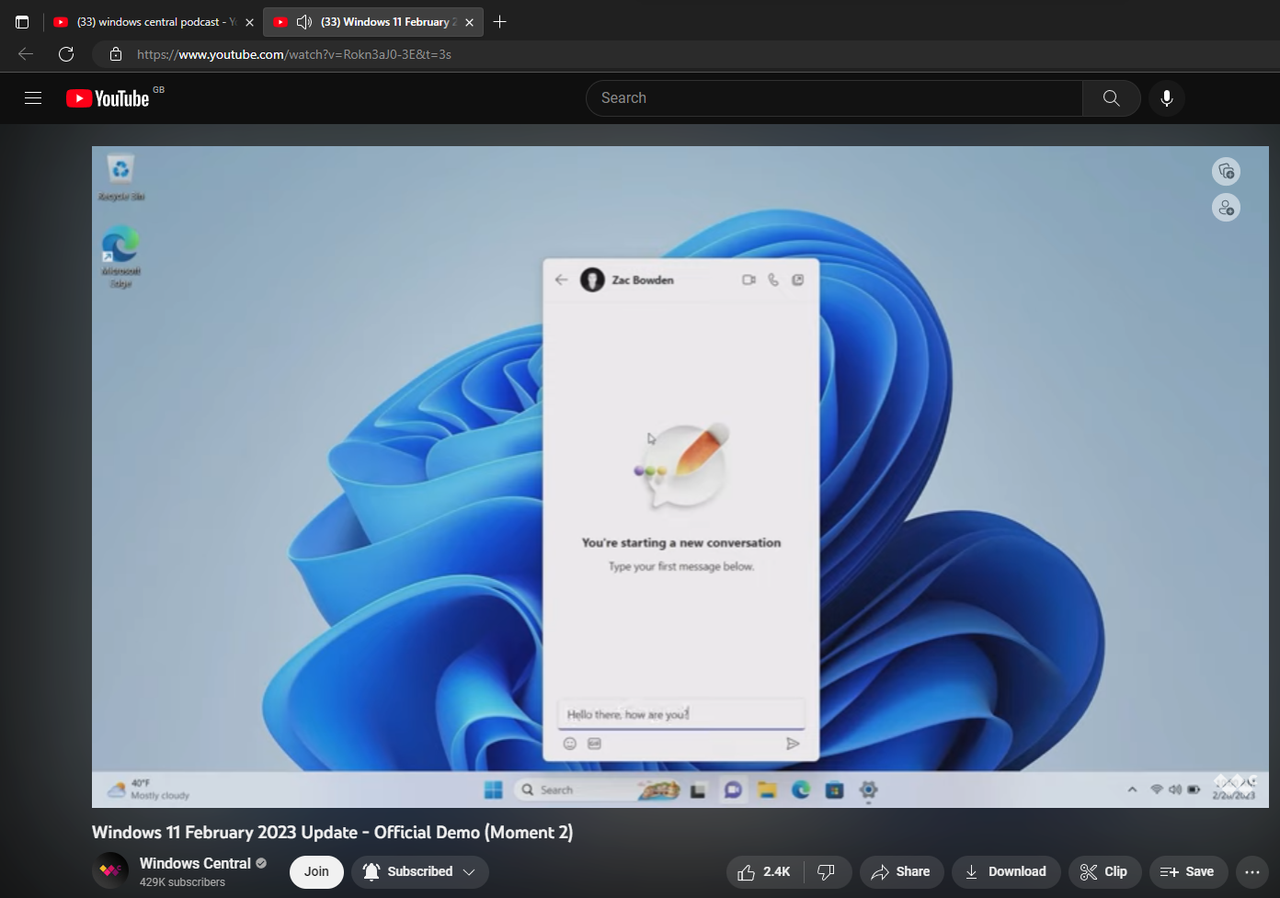Go back in Zac Bowden chat
The height and width of the screenshot is (898, 1280).
pyautogui.click(x=561, y=280)
